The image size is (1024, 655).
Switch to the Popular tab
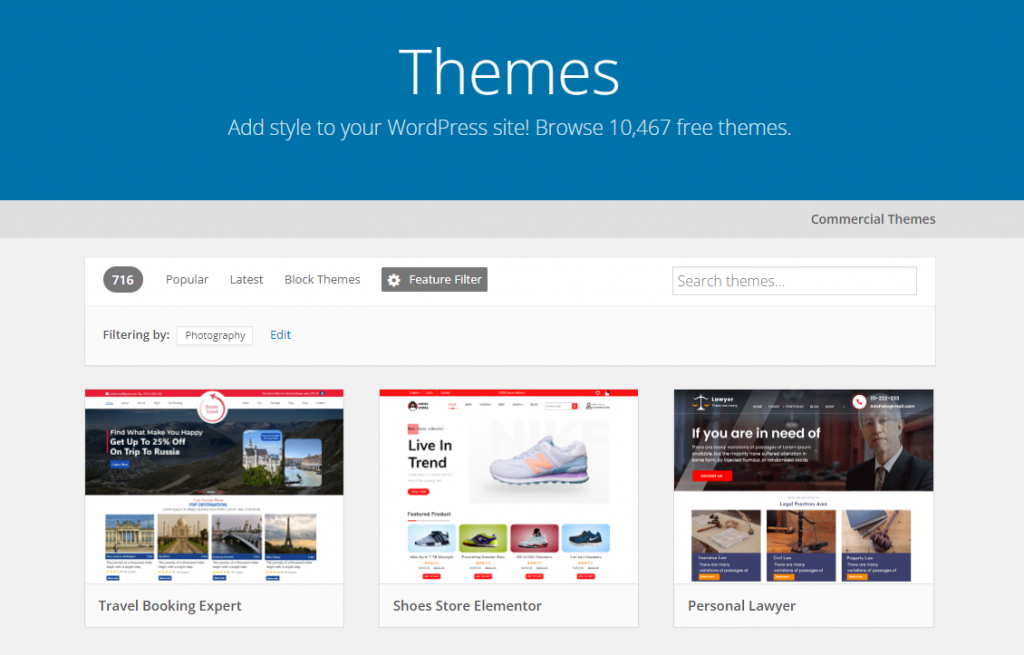(x=187, y=280)
